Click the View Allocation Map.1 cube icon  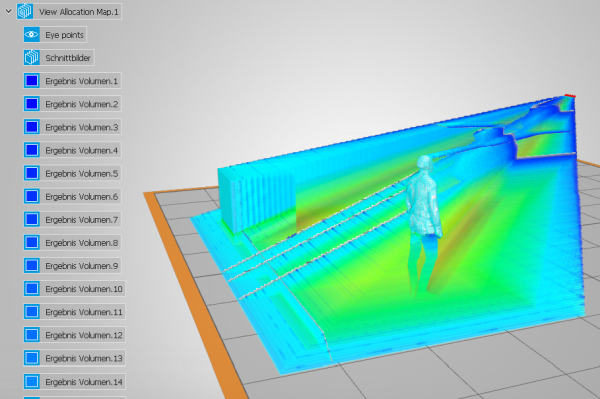coord(24,11)
